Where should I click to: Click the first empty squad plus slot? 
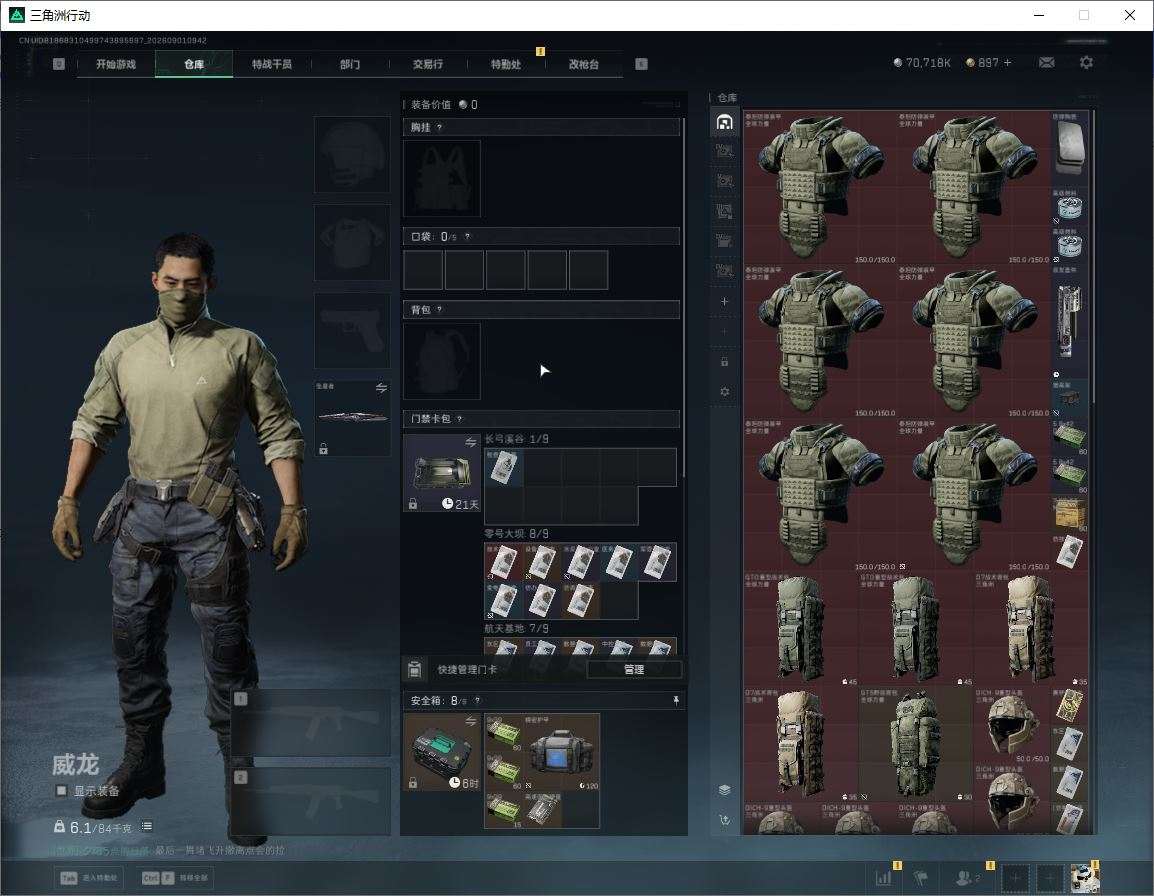click(1015, 877)
